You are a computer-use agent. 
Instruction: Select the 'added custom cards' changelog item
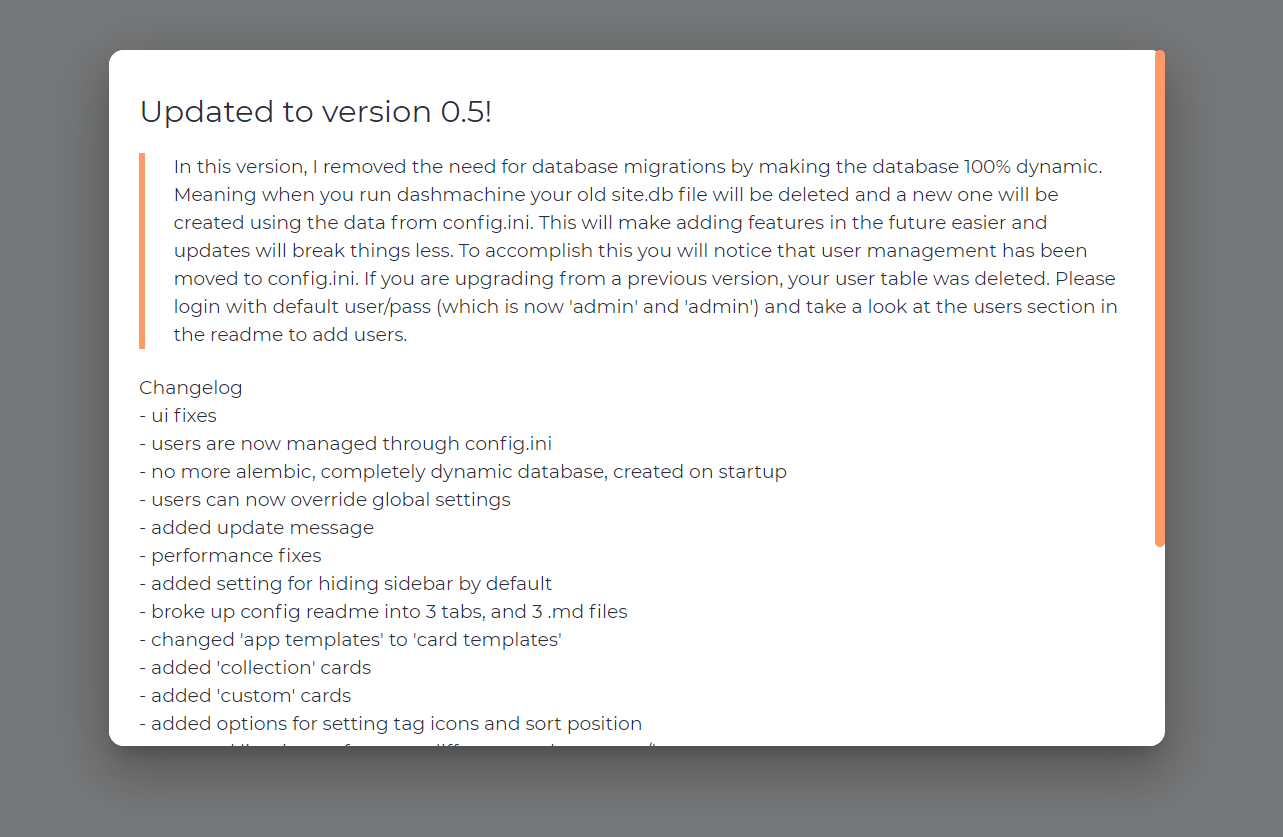pos(245,695)
